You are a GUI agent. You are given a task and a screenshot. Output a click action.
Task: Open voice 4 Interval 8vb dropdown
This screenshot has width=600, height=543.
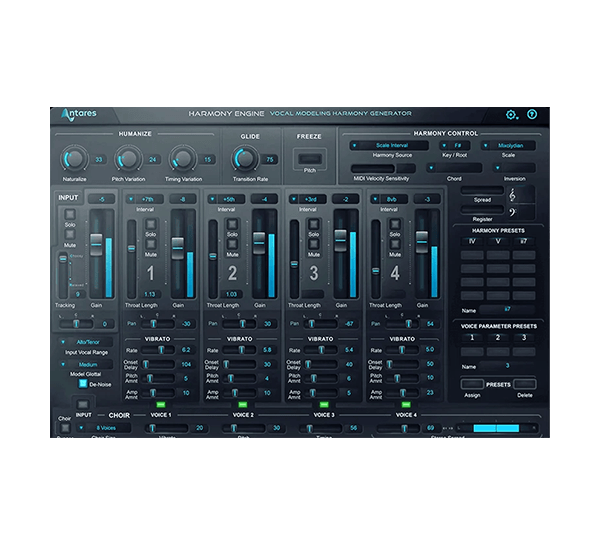389,199
